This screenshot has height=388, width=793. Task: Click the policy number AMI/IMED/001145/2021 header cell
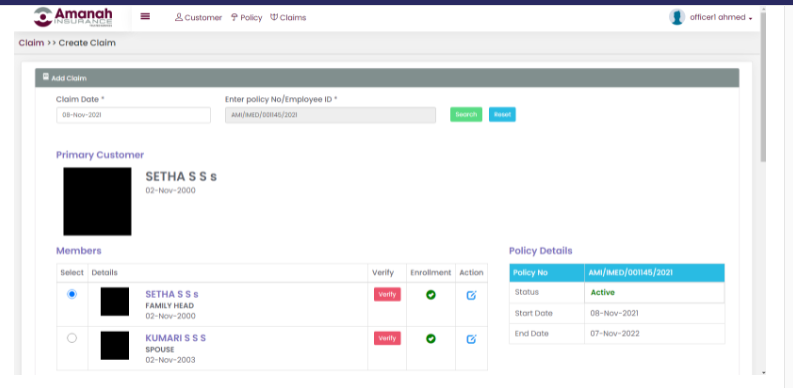point(654,273)
